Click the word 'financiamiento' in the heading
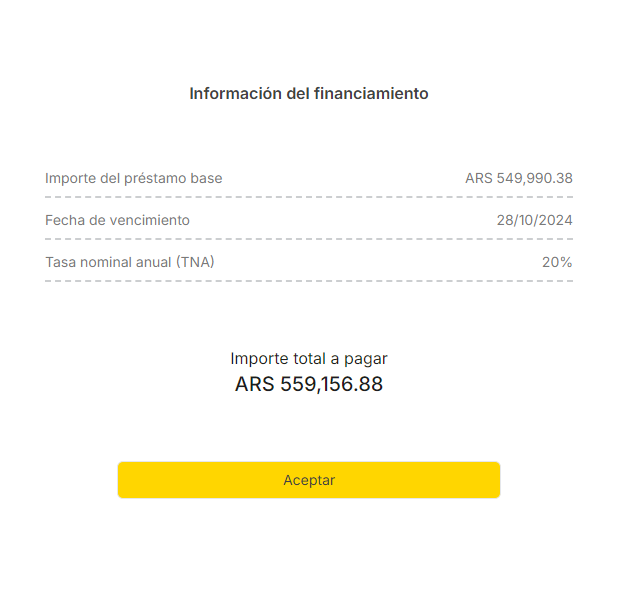This screenshot has height=589, width=626. [x=371, y=94]
